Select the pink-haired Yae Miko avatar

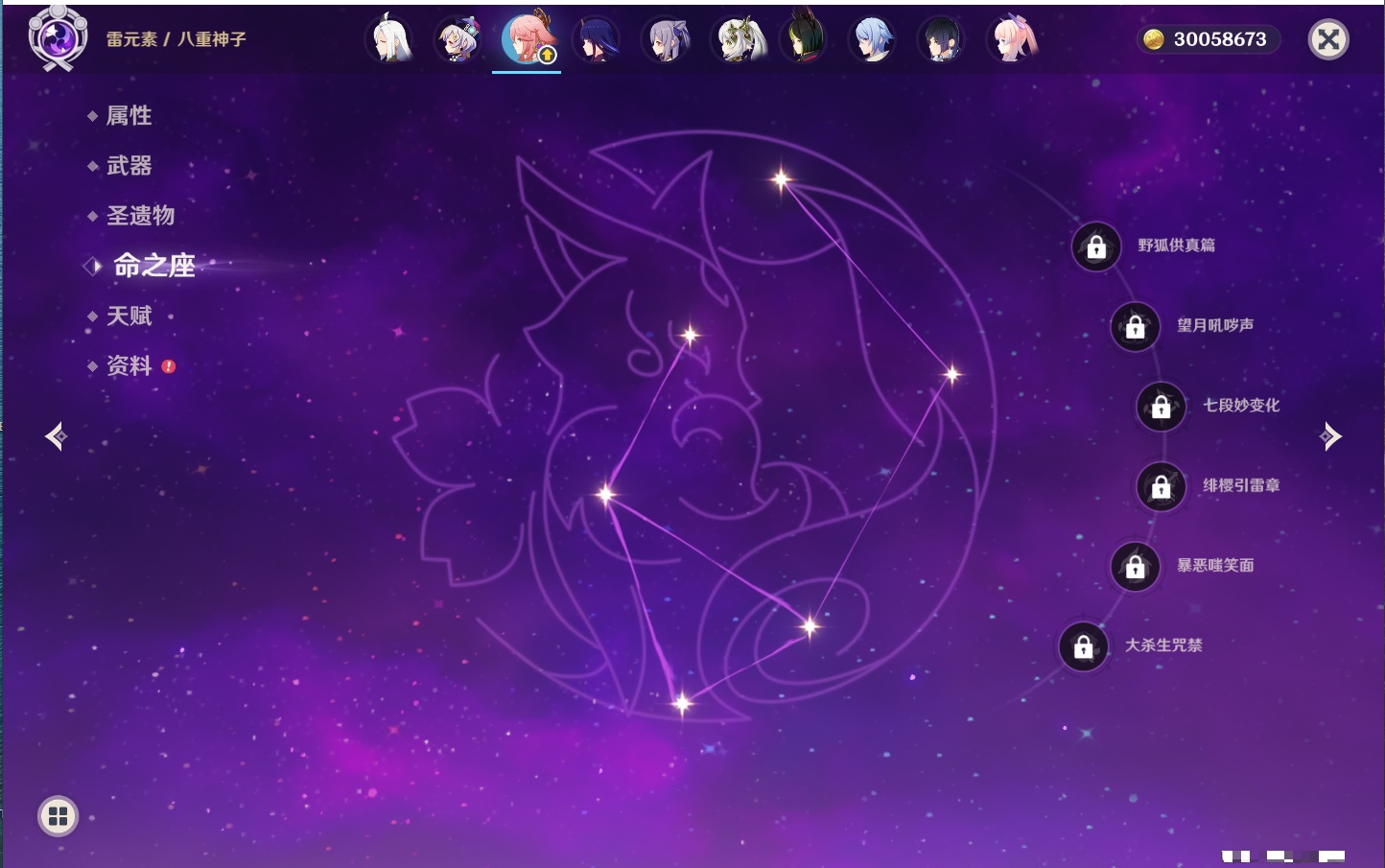pyautogui.click(x=527, y=38)
